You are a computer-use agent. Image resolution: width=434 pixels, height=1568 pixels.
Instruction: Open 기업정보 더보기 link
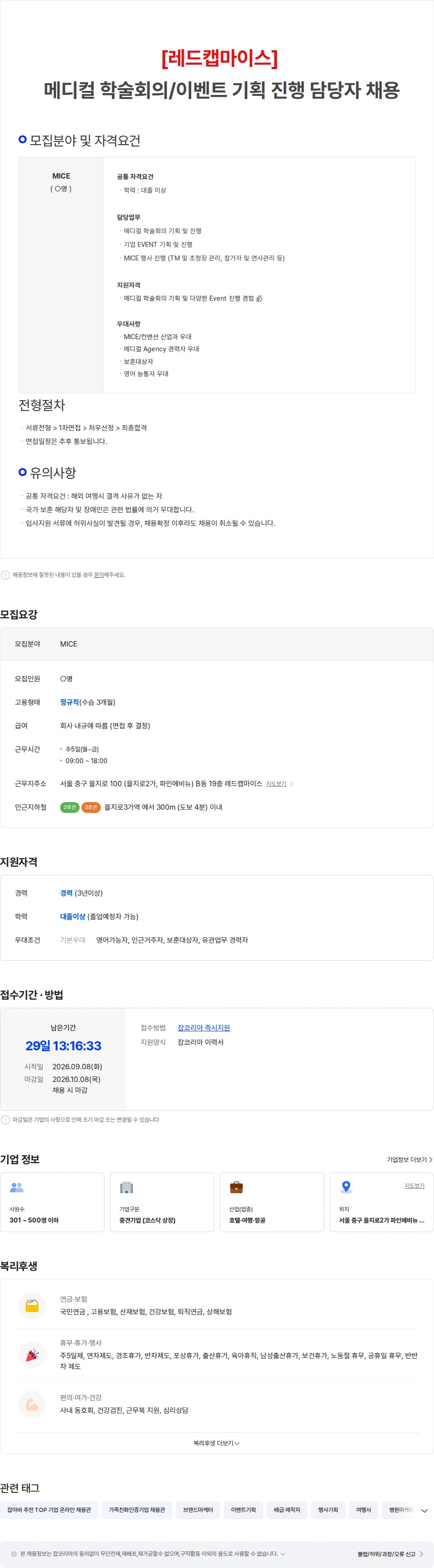[x=410, y=1160]
